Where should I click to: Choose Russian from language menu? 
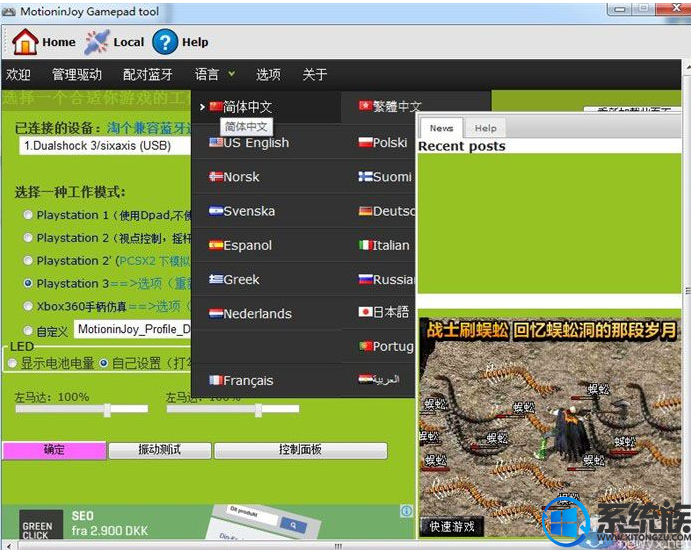coord(386,279)
